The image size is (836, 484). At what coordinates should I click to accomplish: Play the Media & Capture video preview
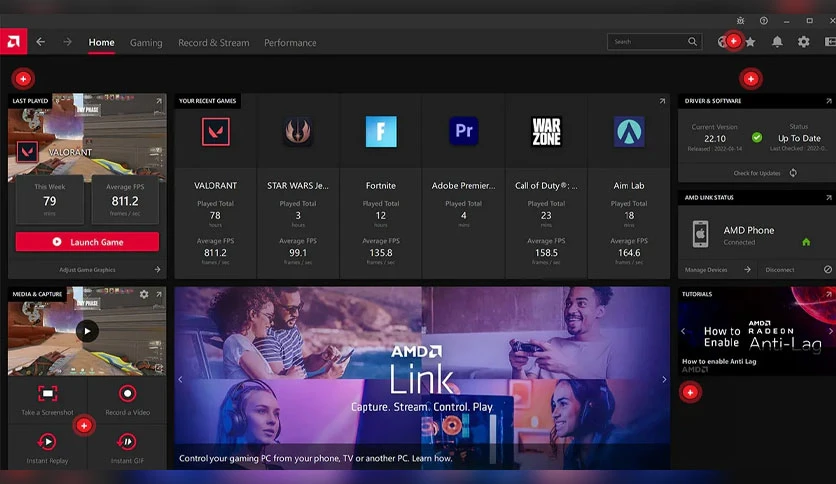(87, 331)
